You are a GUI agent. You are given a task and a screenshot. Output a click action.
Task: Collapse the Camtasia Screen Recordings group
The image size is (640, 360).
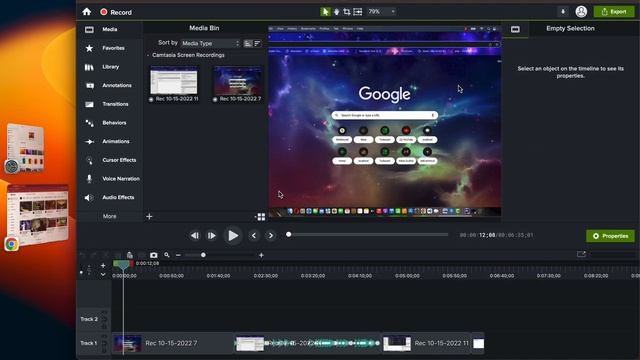148,55
